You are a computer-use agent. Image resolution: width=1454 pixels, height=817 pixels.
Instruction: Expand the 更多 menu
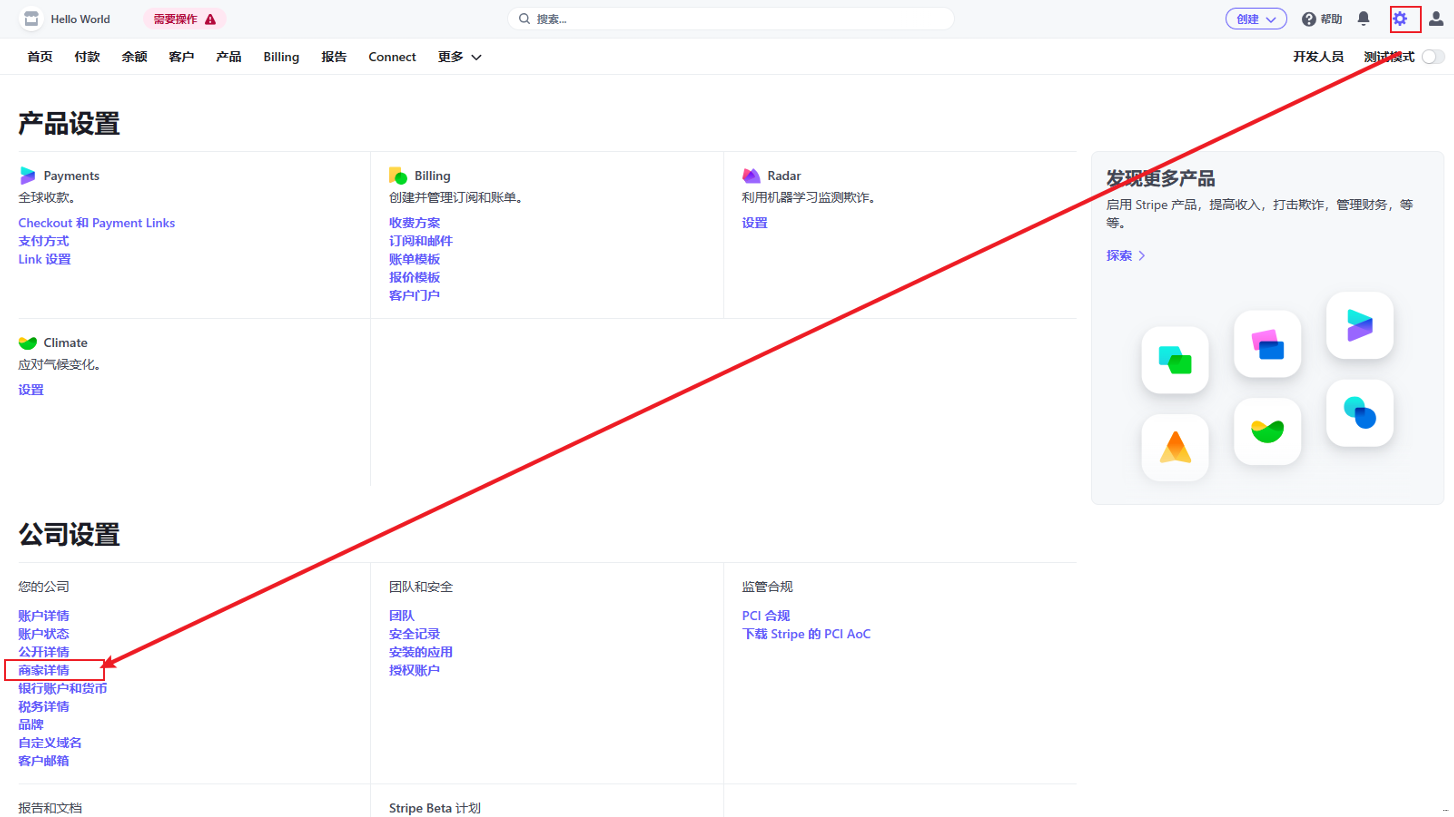[x=459, y=57]
